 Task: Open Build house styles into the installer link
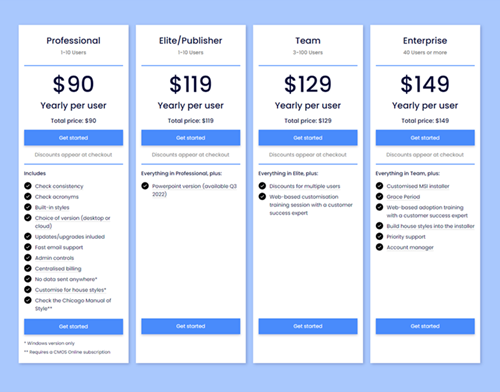430,226
